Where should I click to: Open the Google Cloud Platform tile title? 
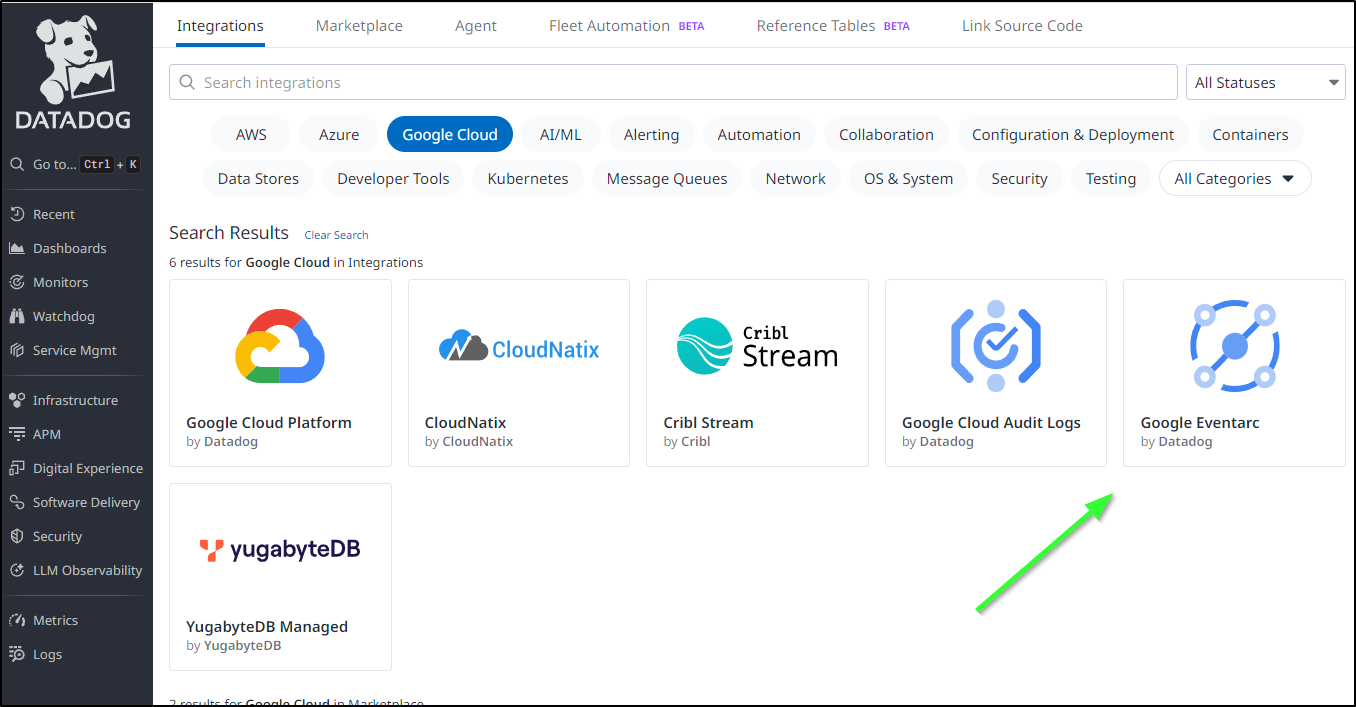pyautogui.click(x=269, y=422)
